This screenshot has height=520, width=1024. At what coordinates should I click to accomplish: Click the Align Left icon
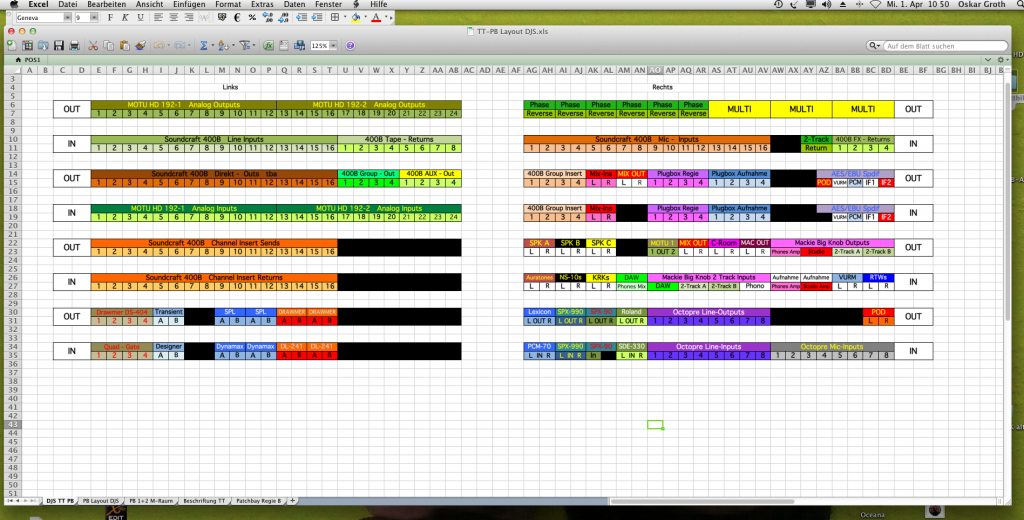[x=159, y=18]
